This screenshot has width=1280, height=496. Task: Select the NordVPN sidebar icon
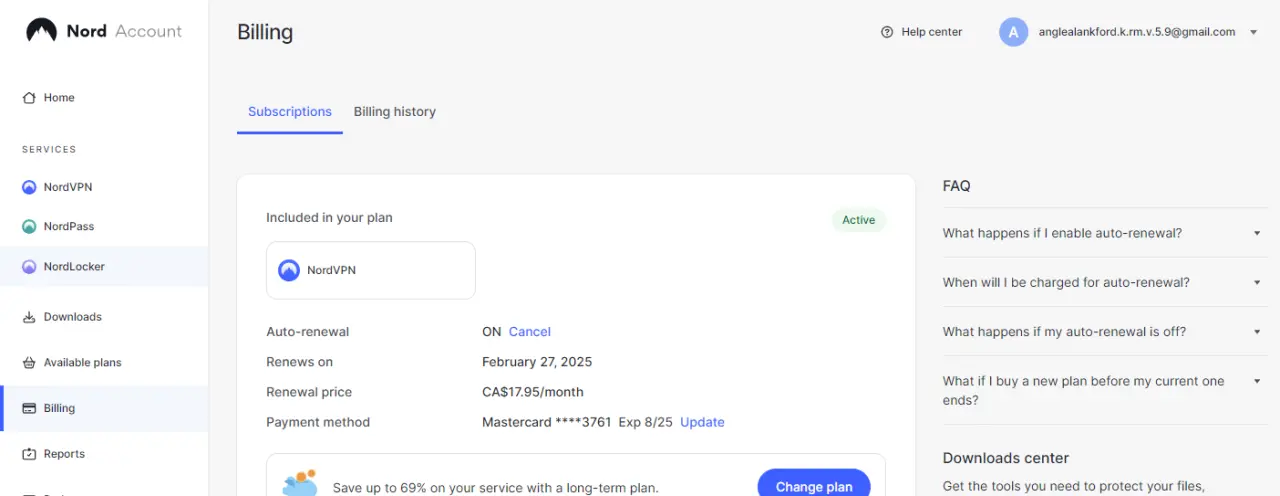click(29, 187)
